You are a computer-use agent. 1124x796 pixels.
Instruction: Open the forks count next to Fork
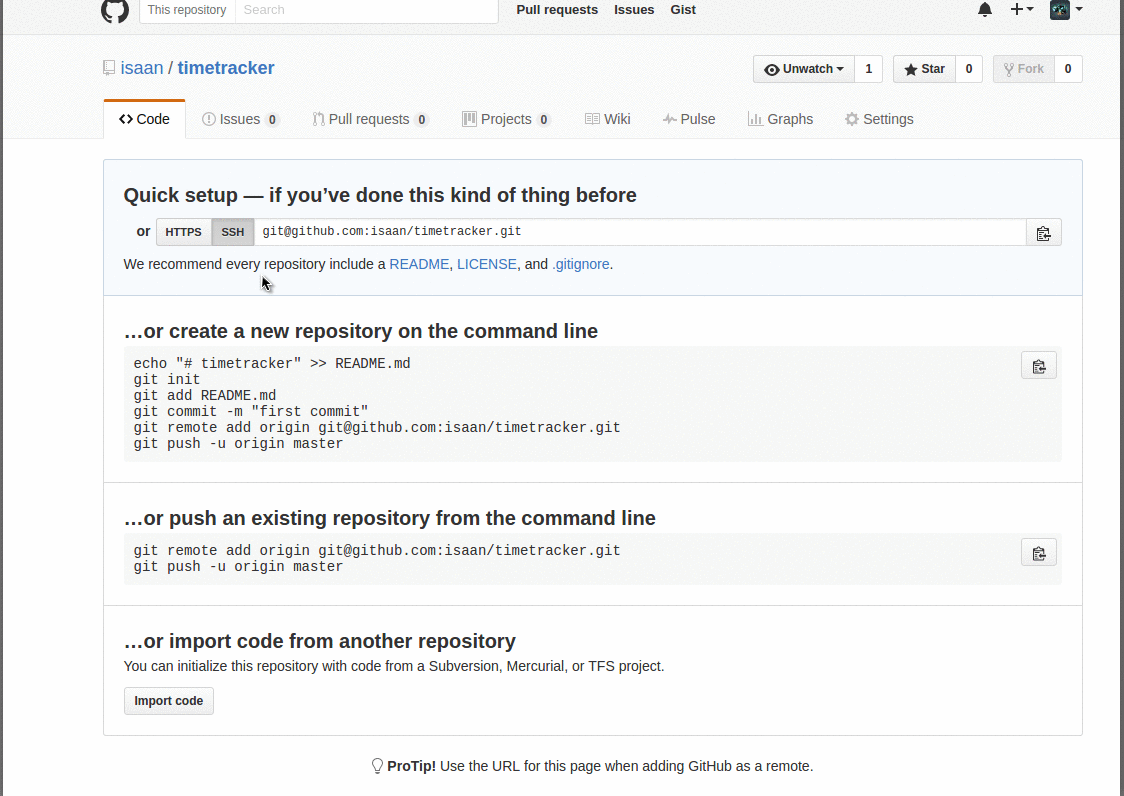click(1068, 69)
